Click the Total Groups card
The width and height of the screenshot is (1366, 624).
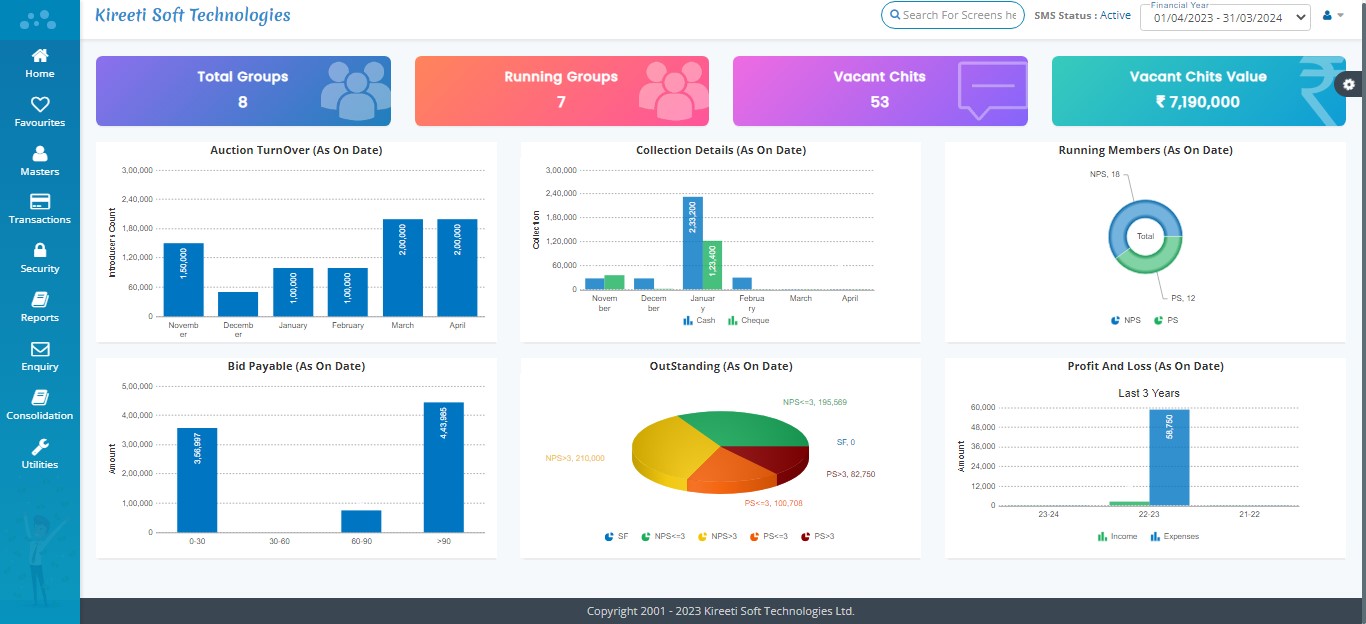pos(243,90)
